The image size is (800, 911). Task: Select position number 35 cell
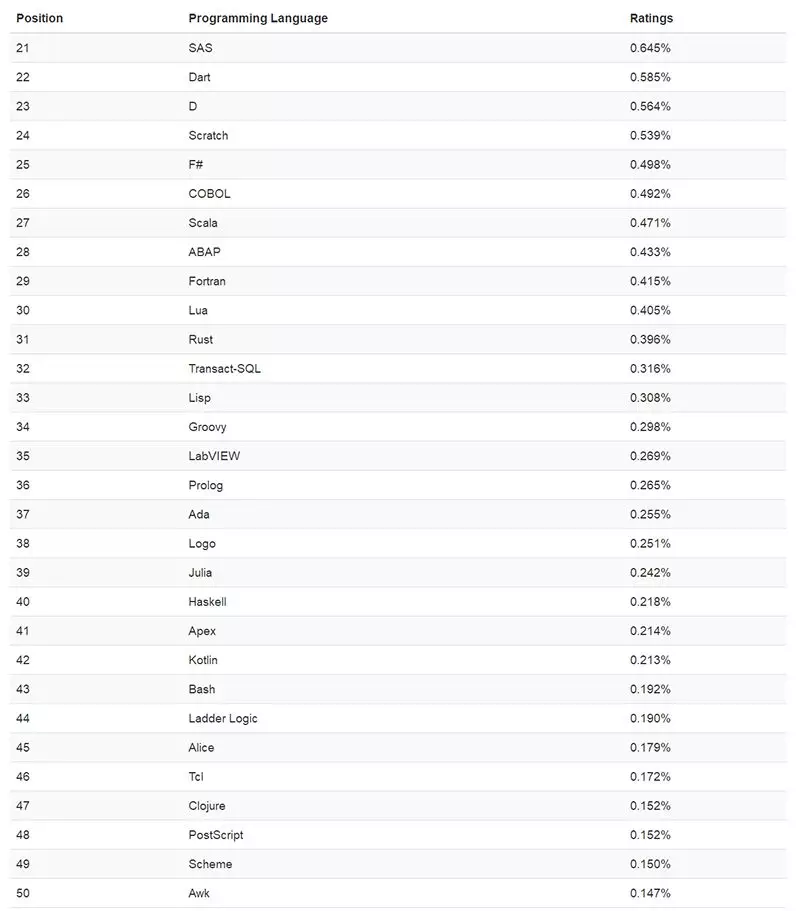[23, 456]
